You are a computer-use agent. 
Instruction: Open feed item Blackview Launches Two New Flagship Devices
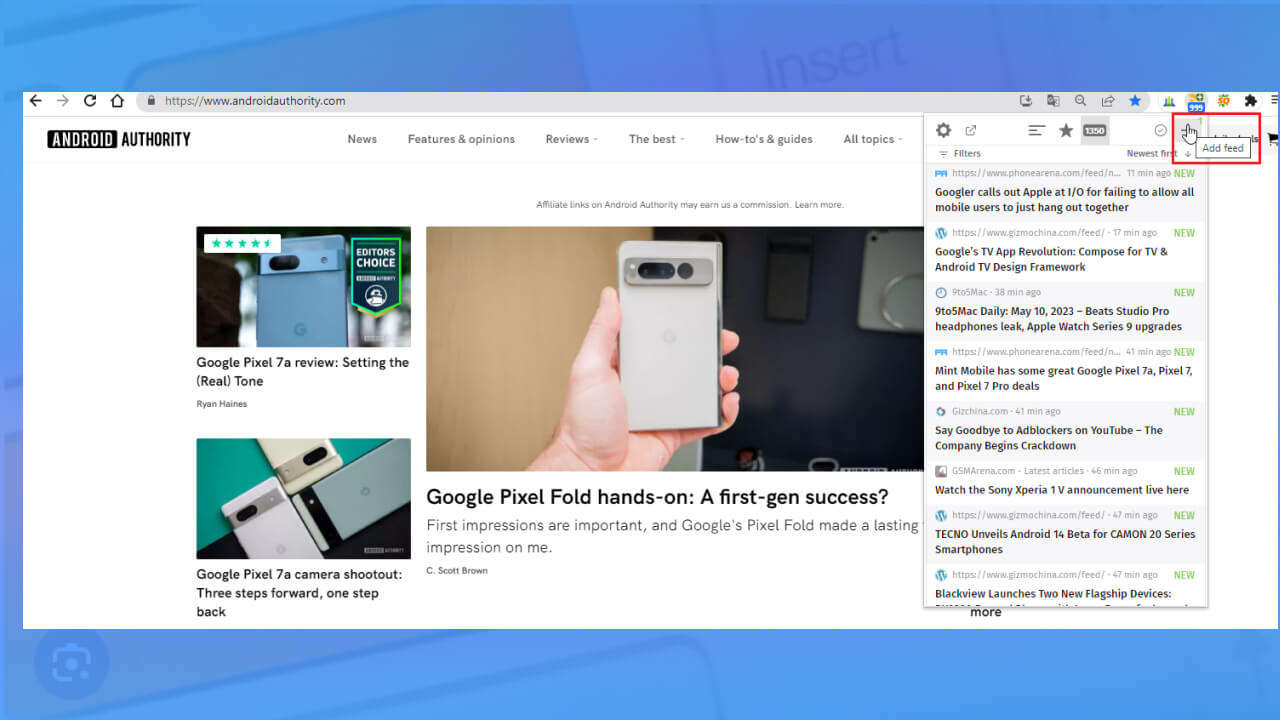click(x=1053, y=594)
